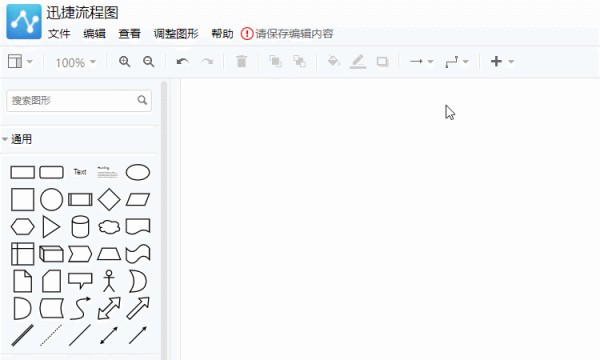
Task: Click the 迅捷流程图 app logo
Action: coord(24,21)
